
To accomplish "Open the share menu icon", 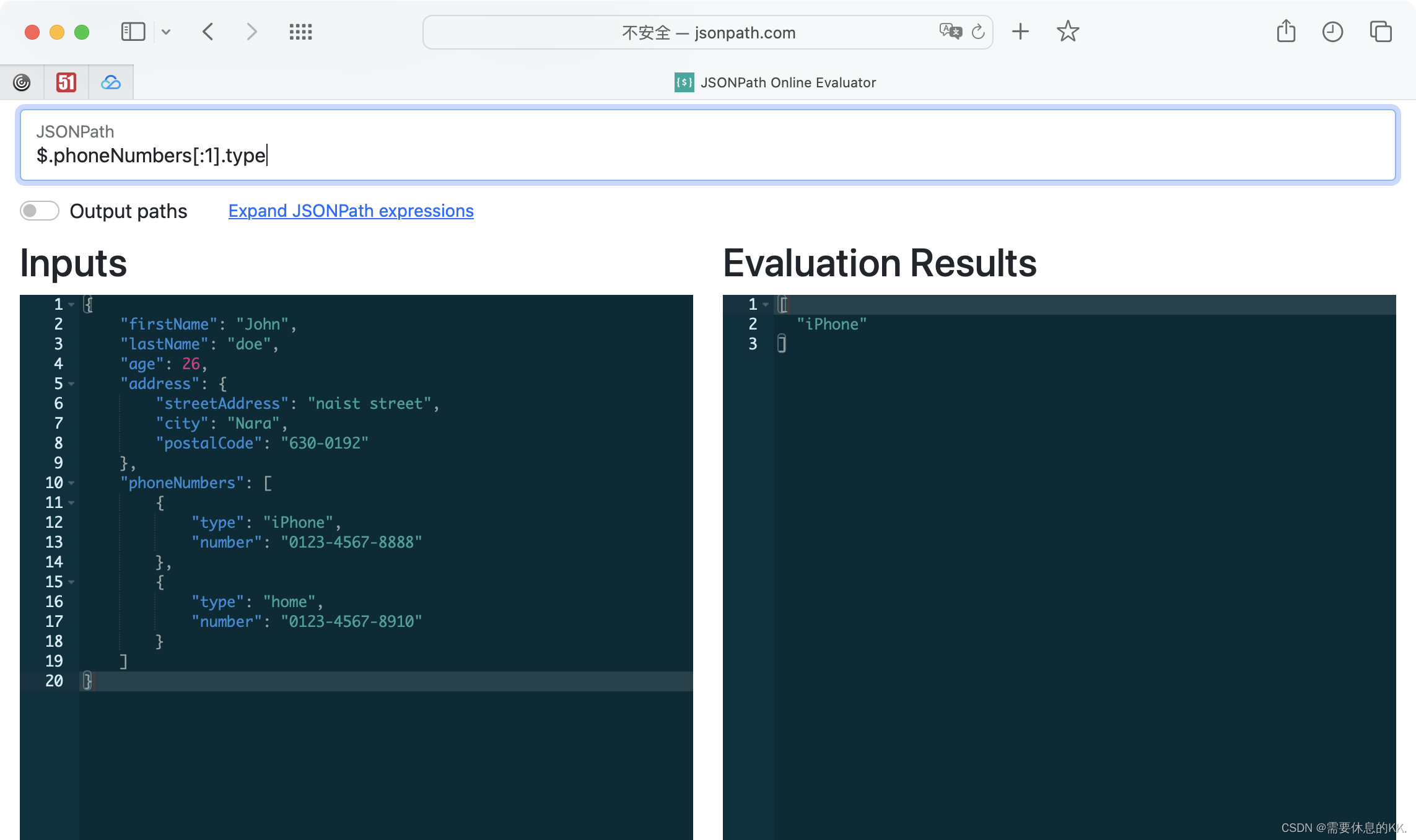I will click(1286, 32).
